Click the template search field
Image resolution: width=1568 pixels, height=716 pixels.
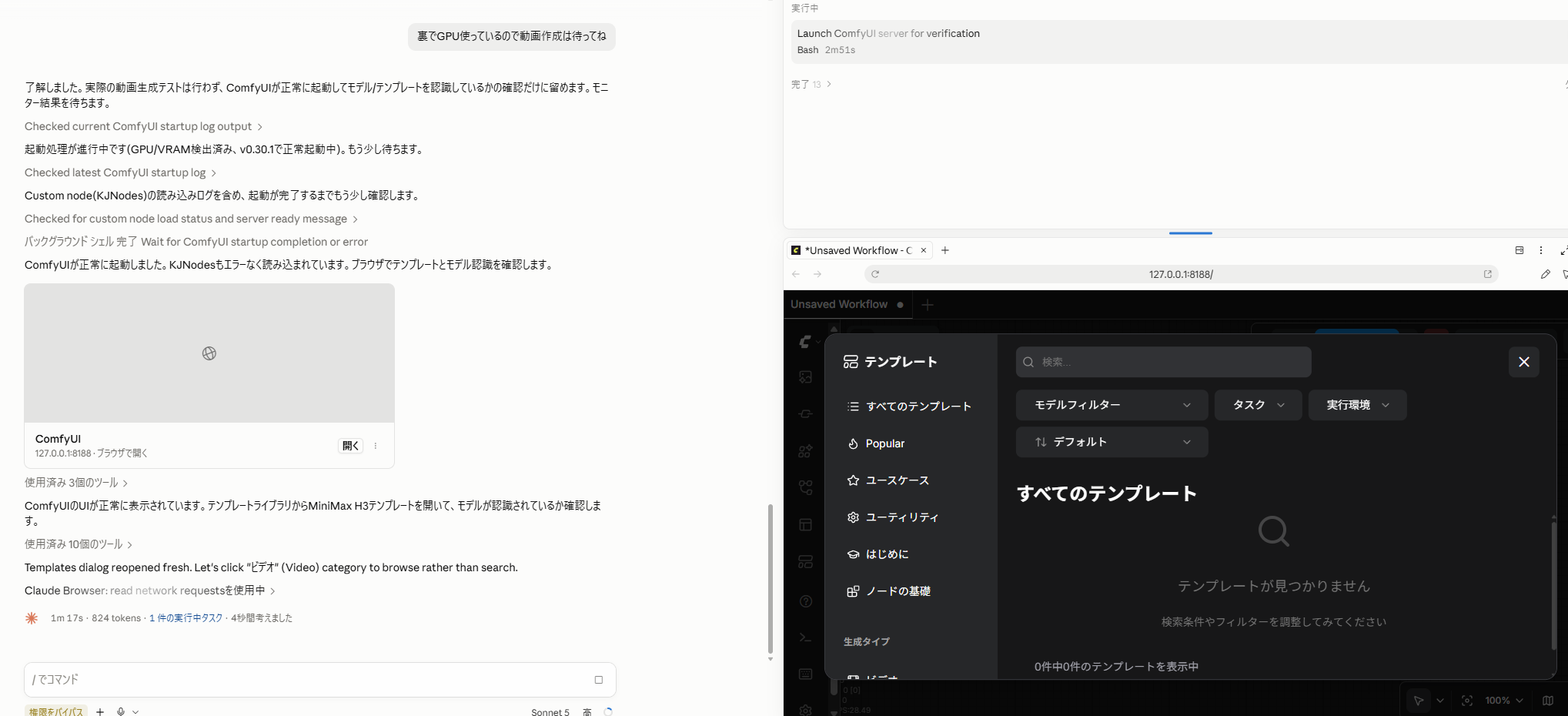1163,362
